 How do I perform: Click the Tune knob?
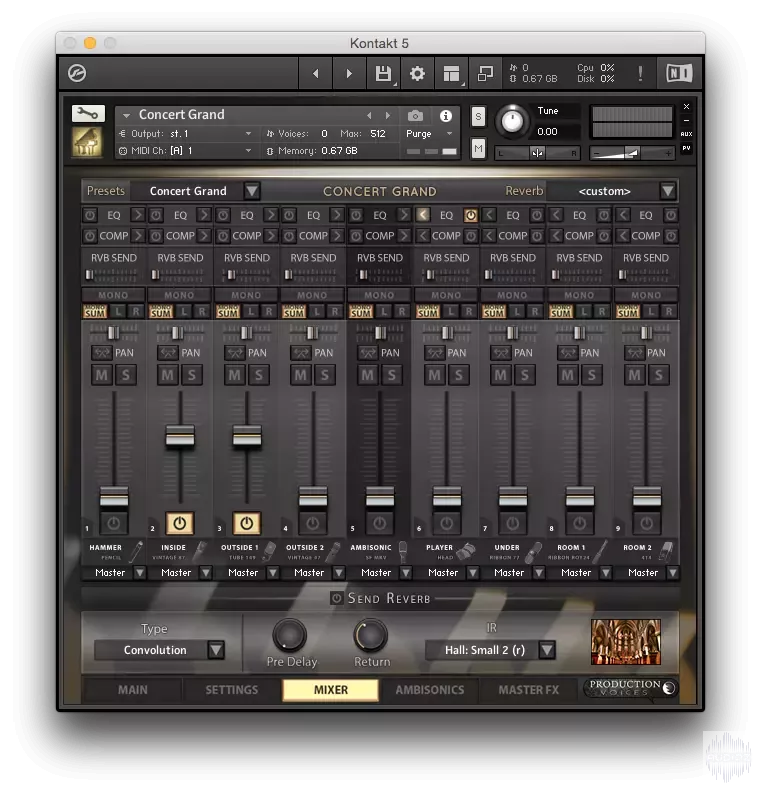point(512,121)
